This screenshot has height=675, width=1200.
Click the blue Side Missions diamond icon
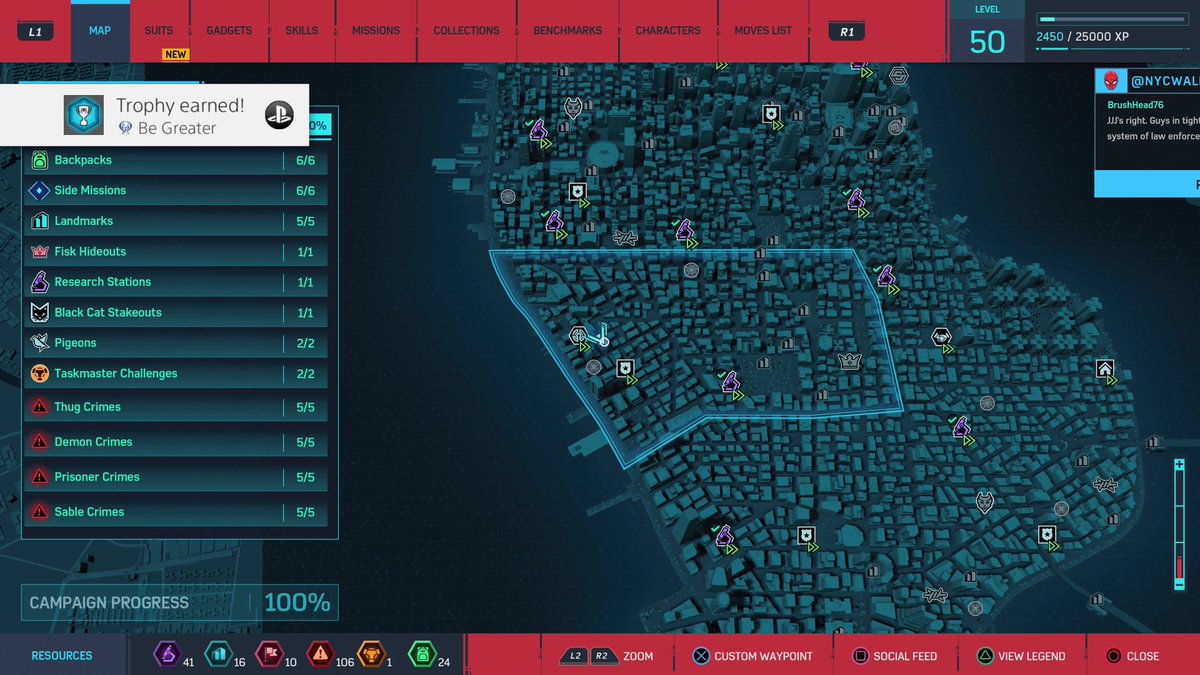(x=40, y=190)
